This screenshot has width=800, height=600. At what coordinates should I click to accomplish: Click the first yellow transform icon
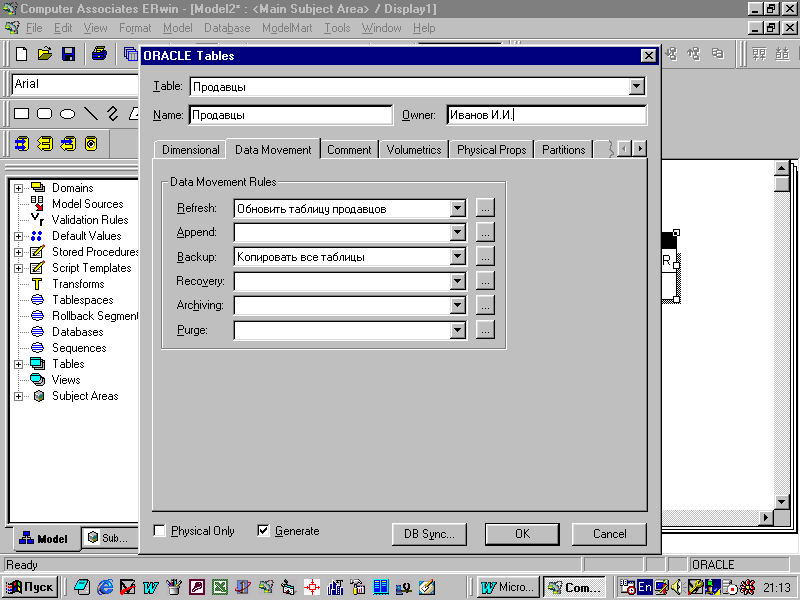22,144
